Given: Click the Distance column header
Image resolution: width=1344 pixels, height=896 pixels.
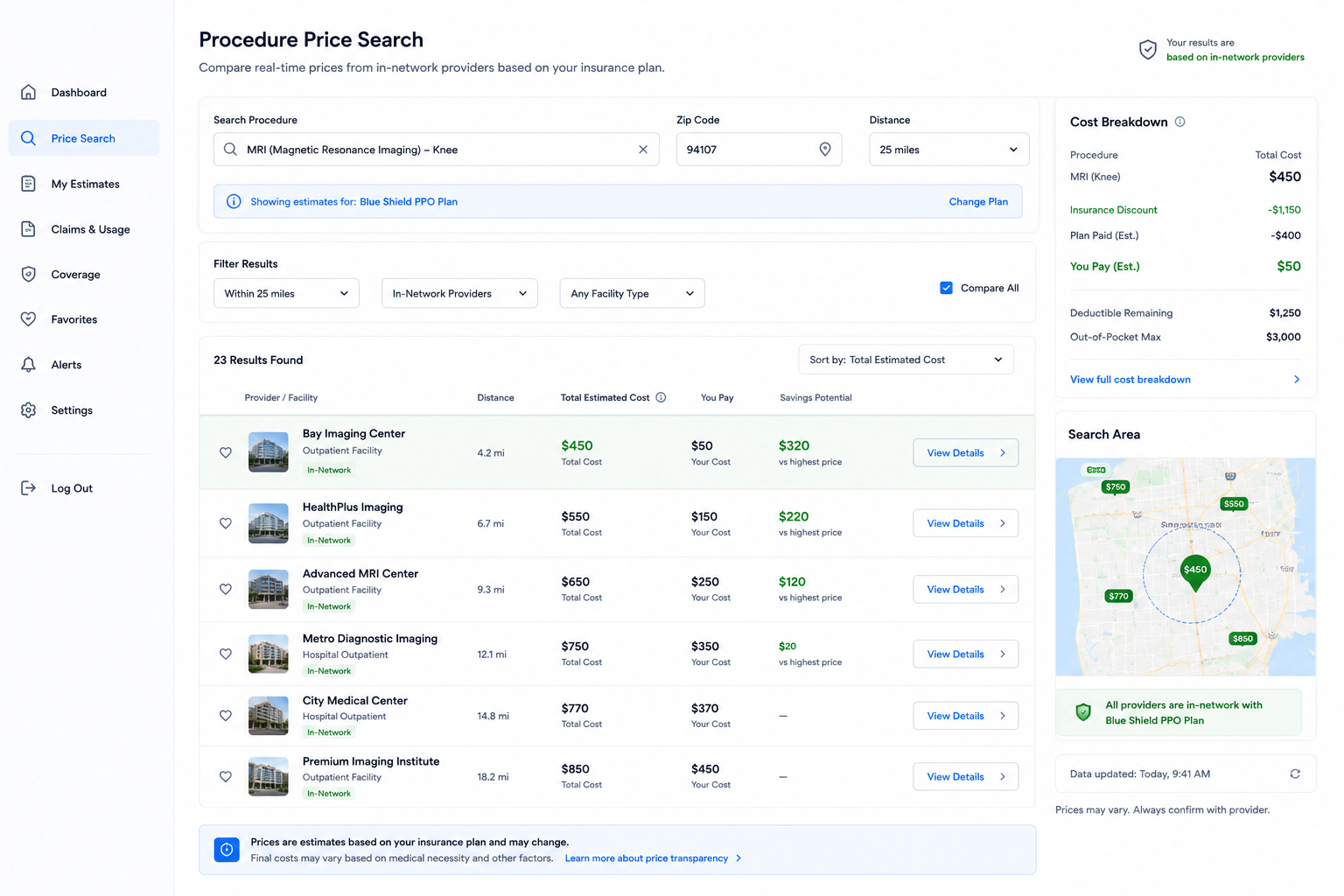Looking at the screenshot, I should point(495,397).
